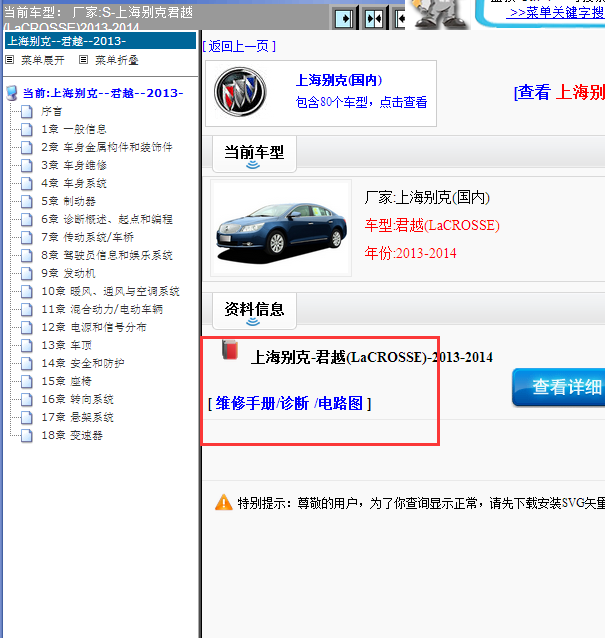This screenshot has width=605, height=638.
Task: Click the title 上海别克-君越(LaCROSSE)-2013-2014
Action: tap(371, 358)
